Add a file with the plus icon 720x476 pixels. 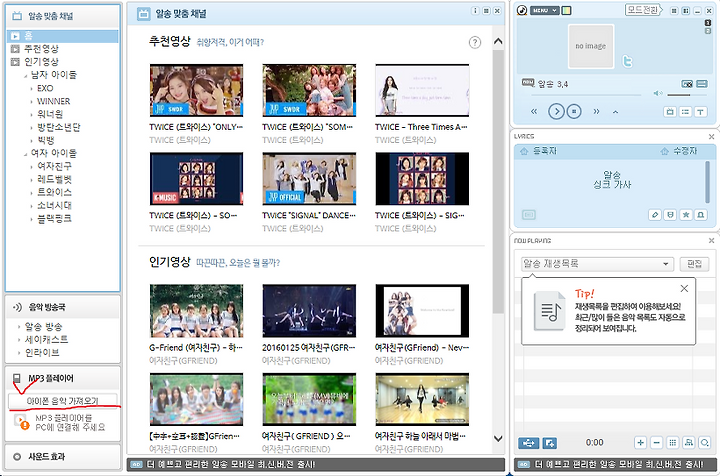(641, 442)
